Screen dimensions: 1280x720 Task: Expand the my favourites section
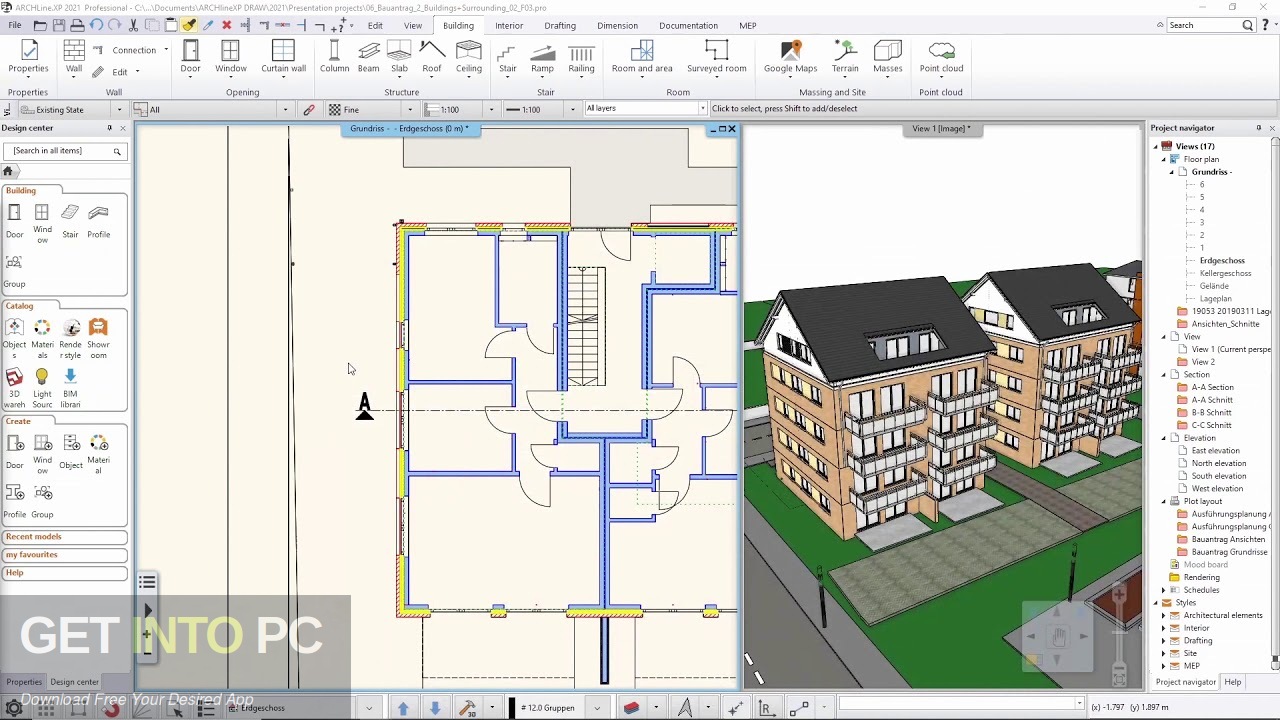(64, 555)
